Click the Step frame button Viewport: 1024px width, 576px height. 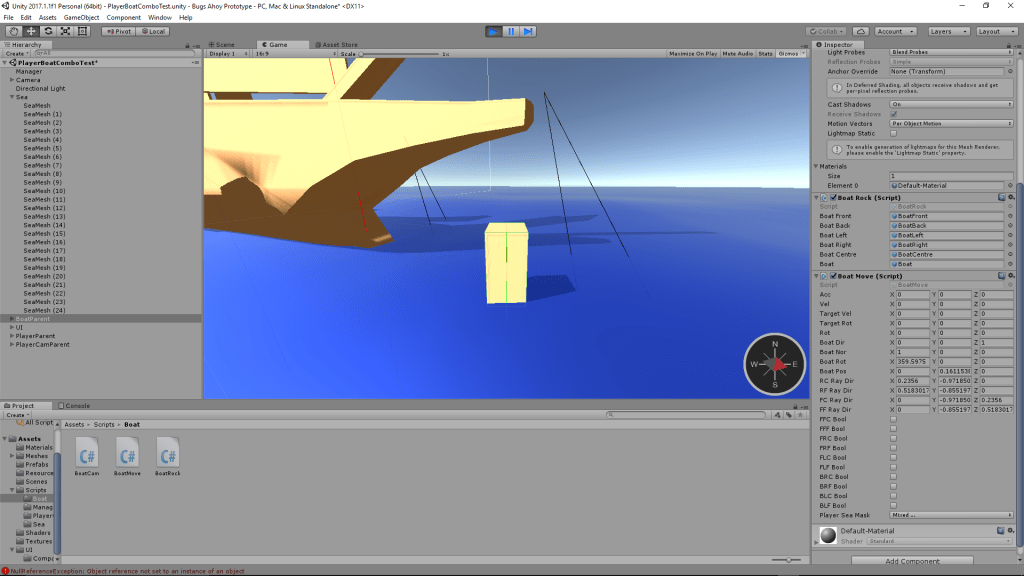point(528,31)
